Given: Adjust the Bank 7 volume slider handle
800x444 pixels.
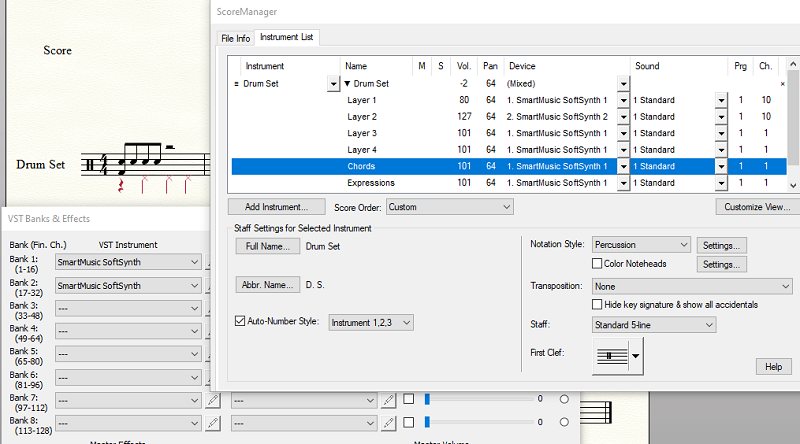Looking at the screenshot, I should 427,398.
